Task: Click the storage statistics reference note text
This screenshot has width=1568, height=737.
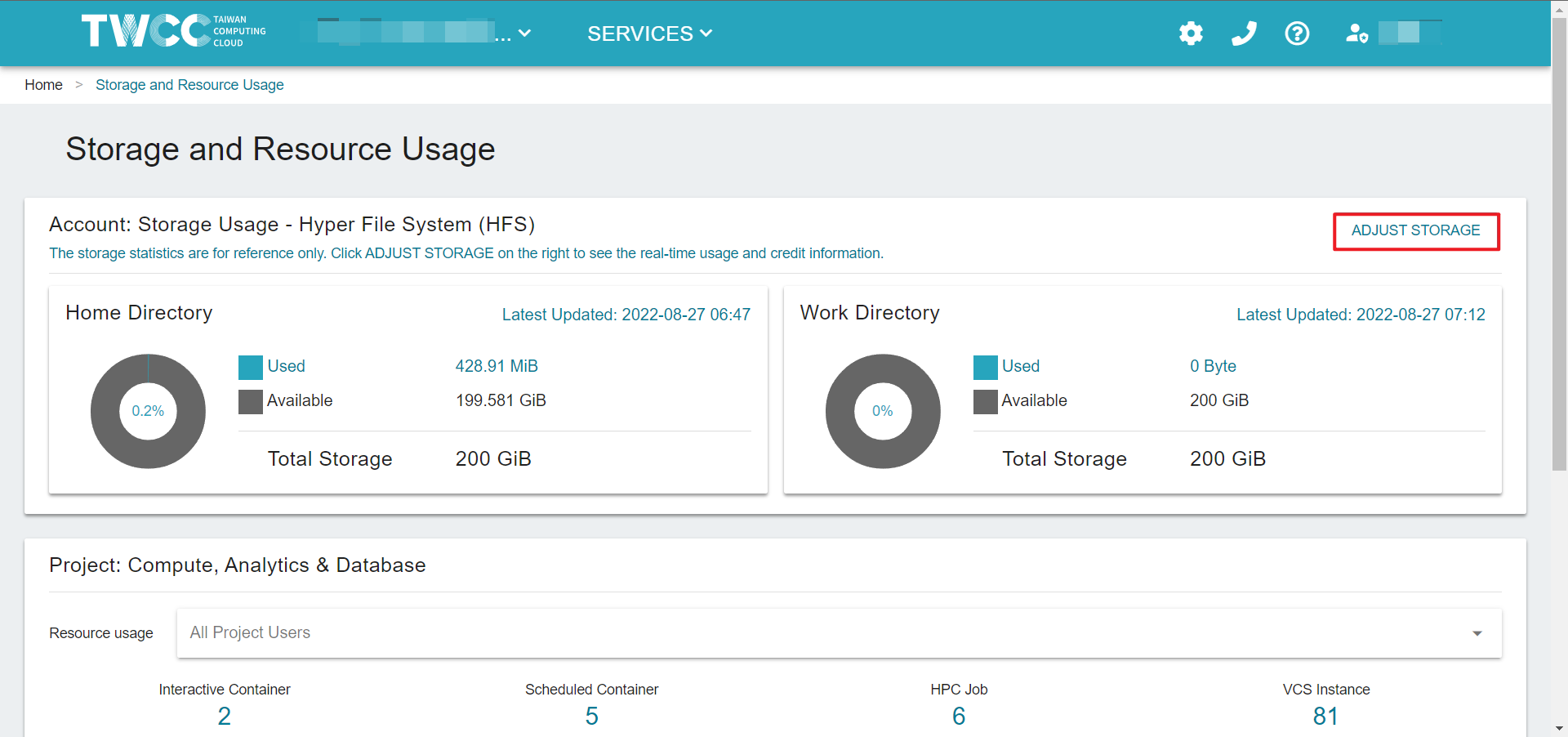Action: pyautogui.click(x=466, y=253)
